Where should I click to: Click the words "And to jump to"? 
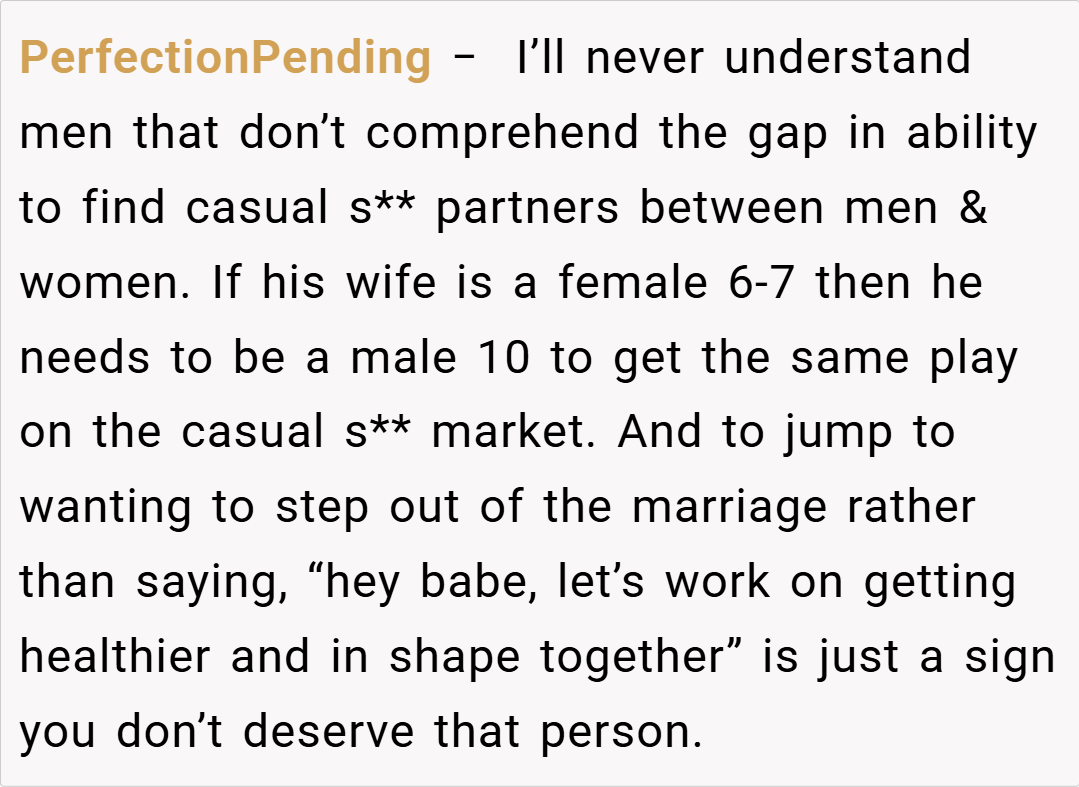pyautogui.click(x=786, y=433)
